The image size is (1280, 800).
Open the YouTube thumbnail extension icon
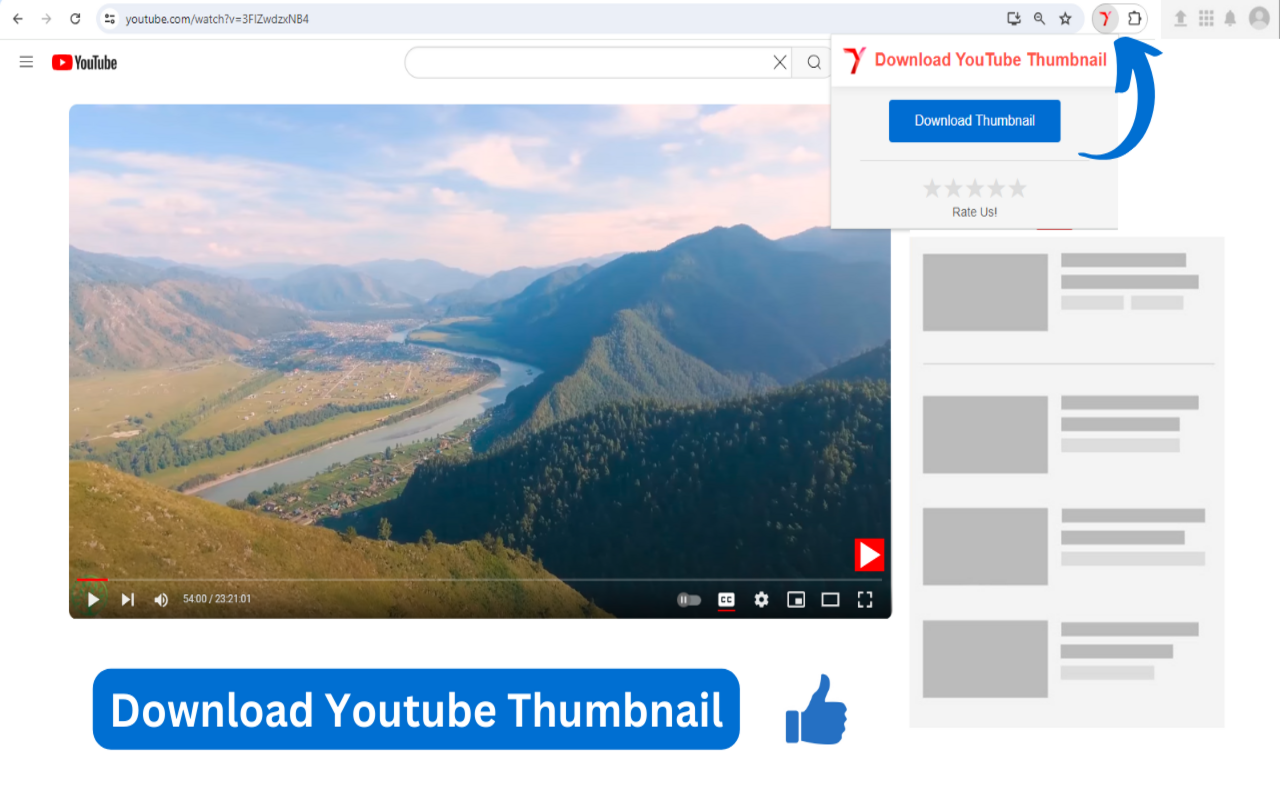[x=1105, y=18]
